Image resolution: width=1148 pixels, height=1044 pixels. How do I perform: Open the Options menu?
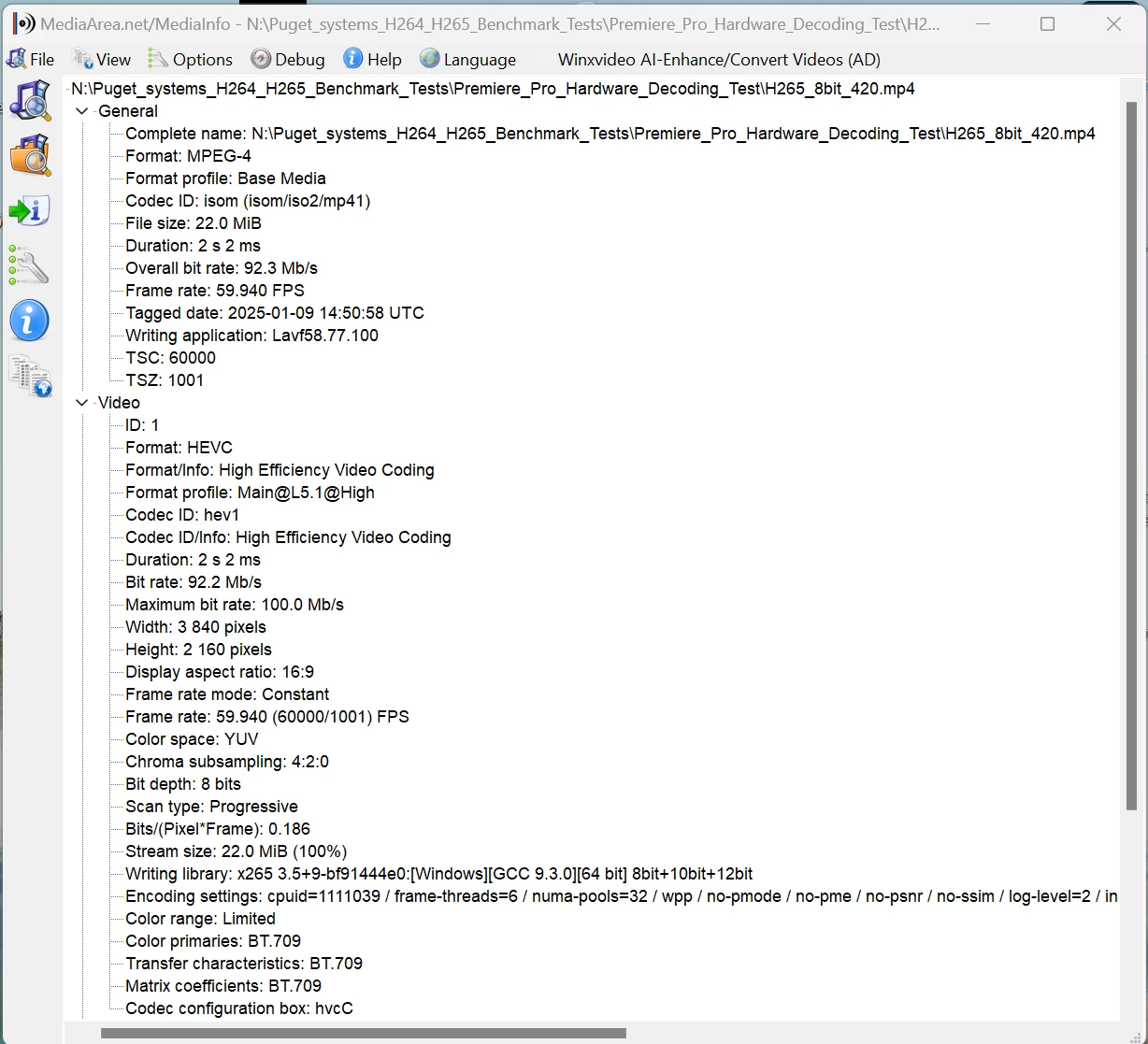tap(191, 59)
